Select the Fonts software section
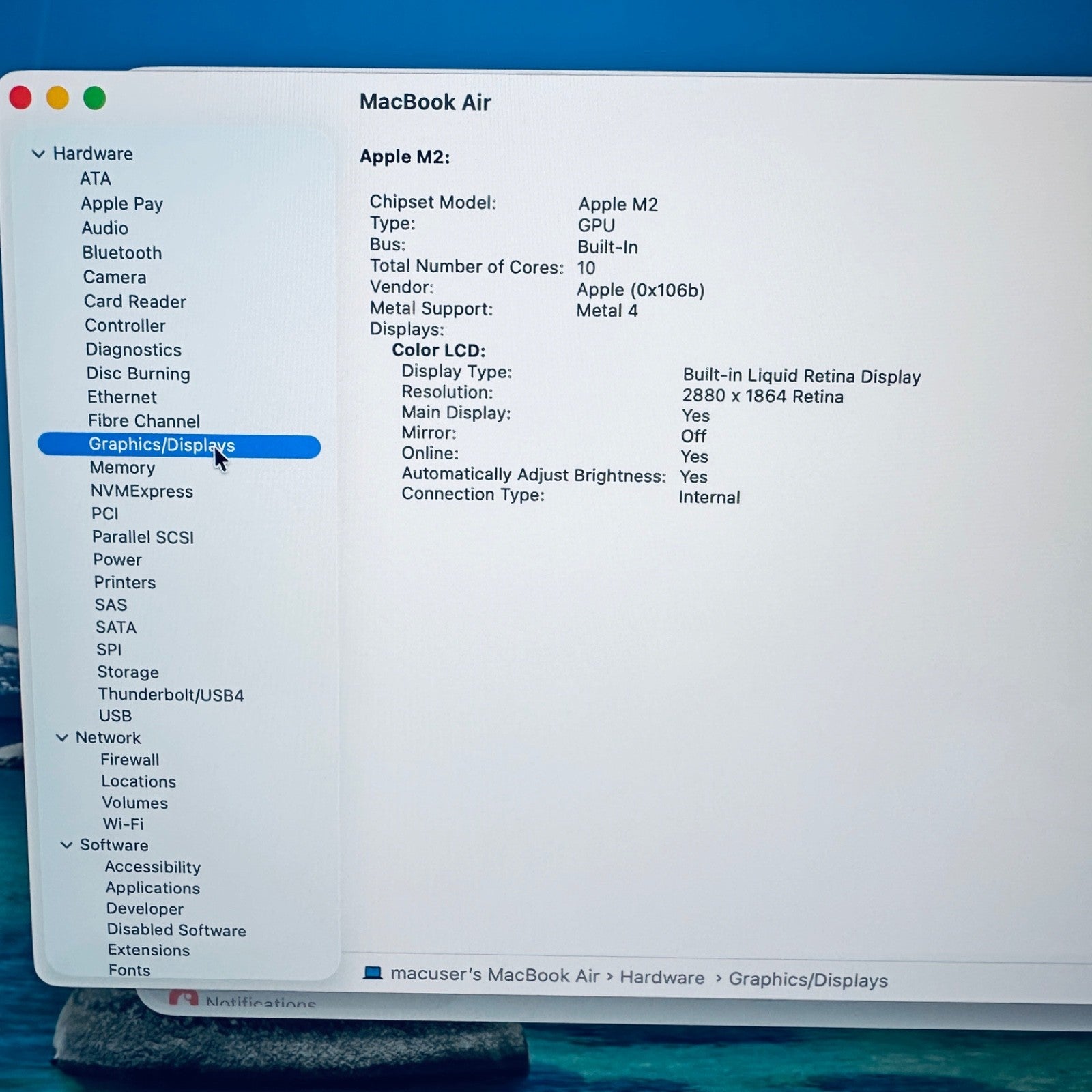This screenshot has width=1092, height=1092. pyautogui.click(x=129, y=970)
